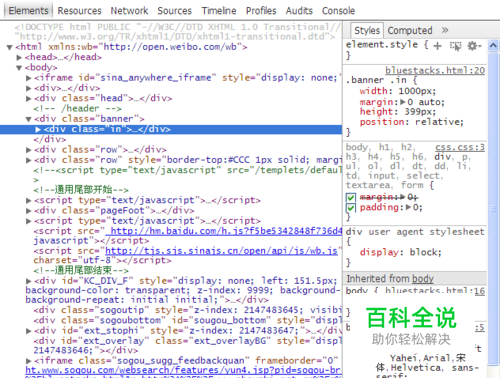Click the Styles pane vertical scrollbar
500x378 pixels.
point(493,208)
